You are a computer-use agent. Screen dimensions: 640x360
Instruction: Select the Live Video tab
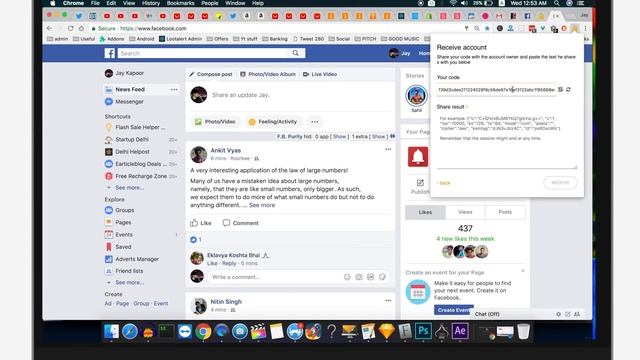pos(320,74)
